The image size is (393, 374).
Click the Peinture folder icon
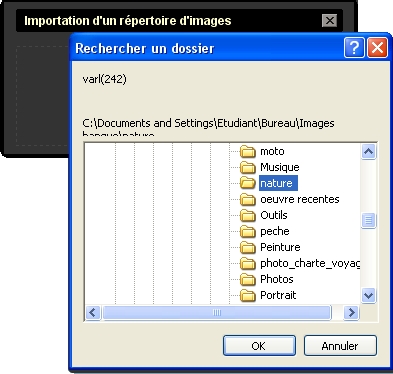click(248, 247)
